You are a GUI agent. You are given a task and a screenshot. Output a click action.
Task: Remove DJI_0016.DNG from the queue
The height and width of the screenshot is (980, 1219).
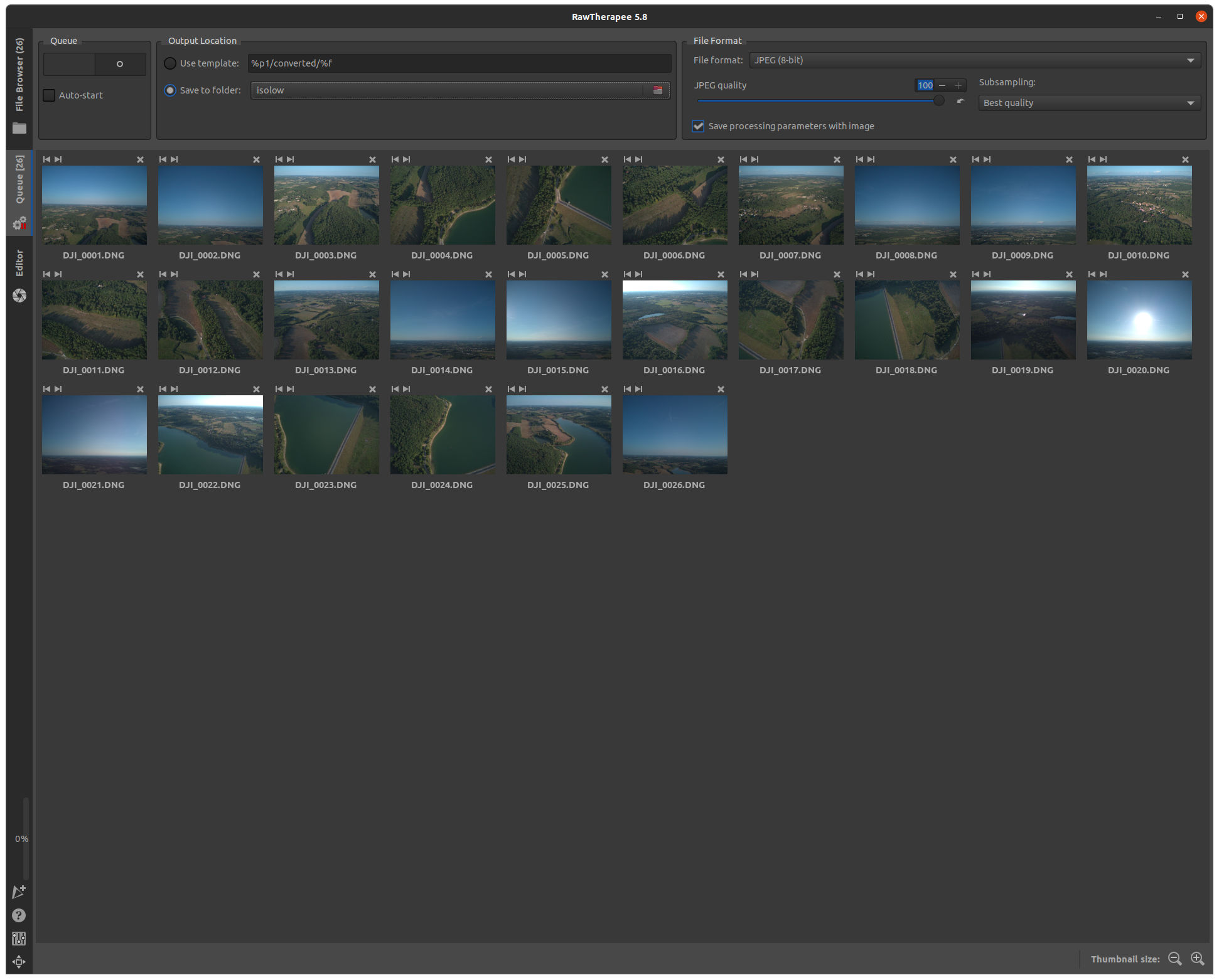[x=721, y=275]
